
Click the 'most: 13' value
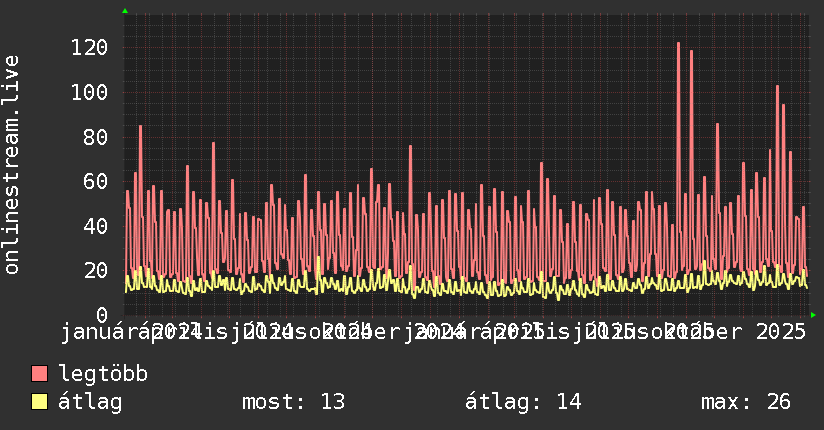tap(293, 402)
